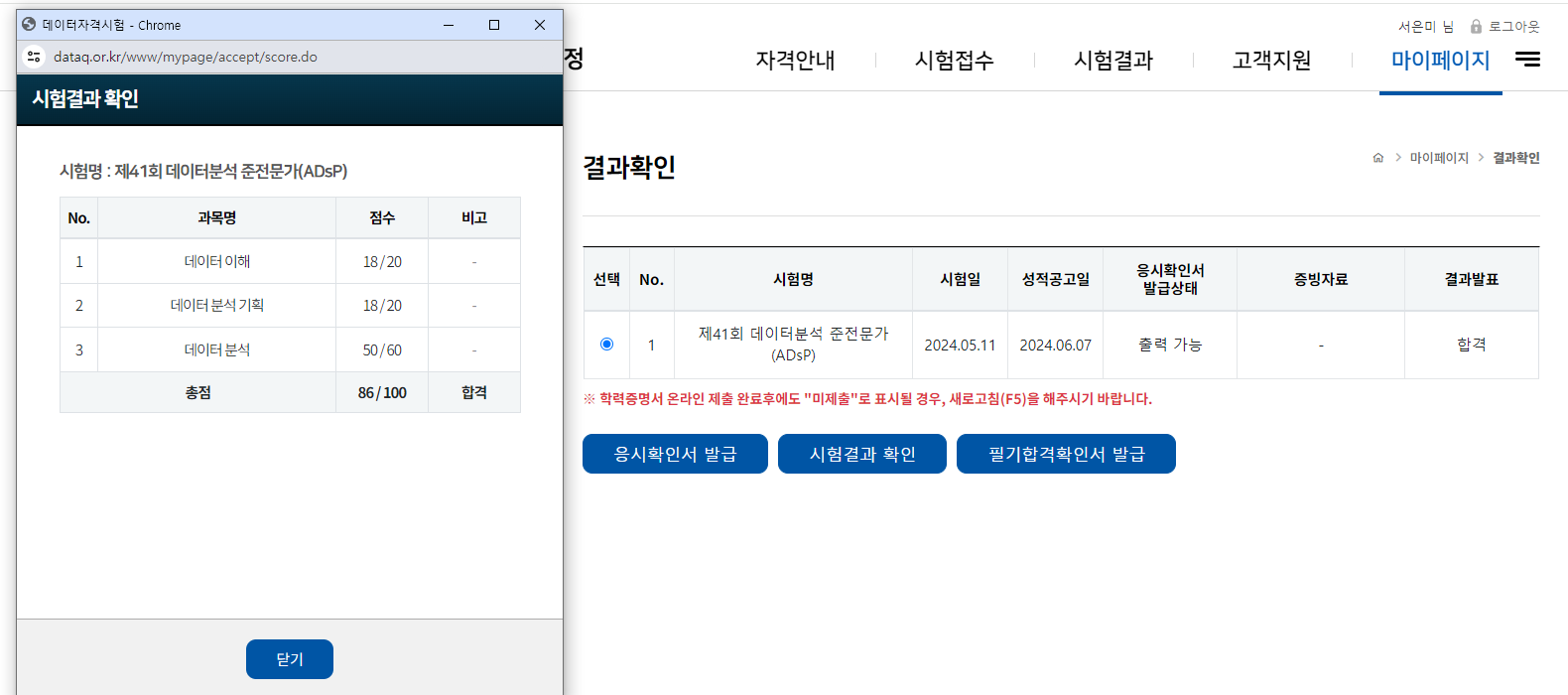Click the 로그아웃 link
The image size is (1568, 695).
pos(1513,27)
